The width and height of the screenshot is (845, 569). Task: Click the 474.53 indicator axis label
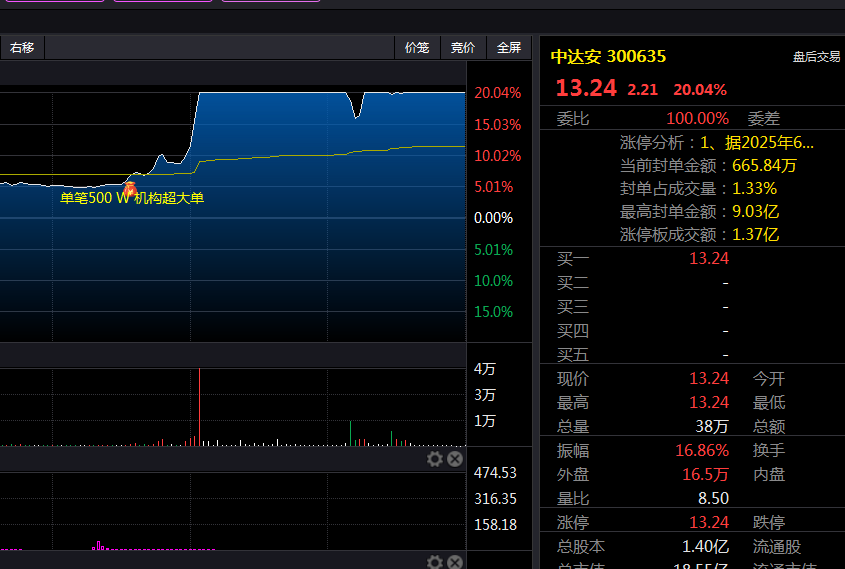[x=495, y=473]
